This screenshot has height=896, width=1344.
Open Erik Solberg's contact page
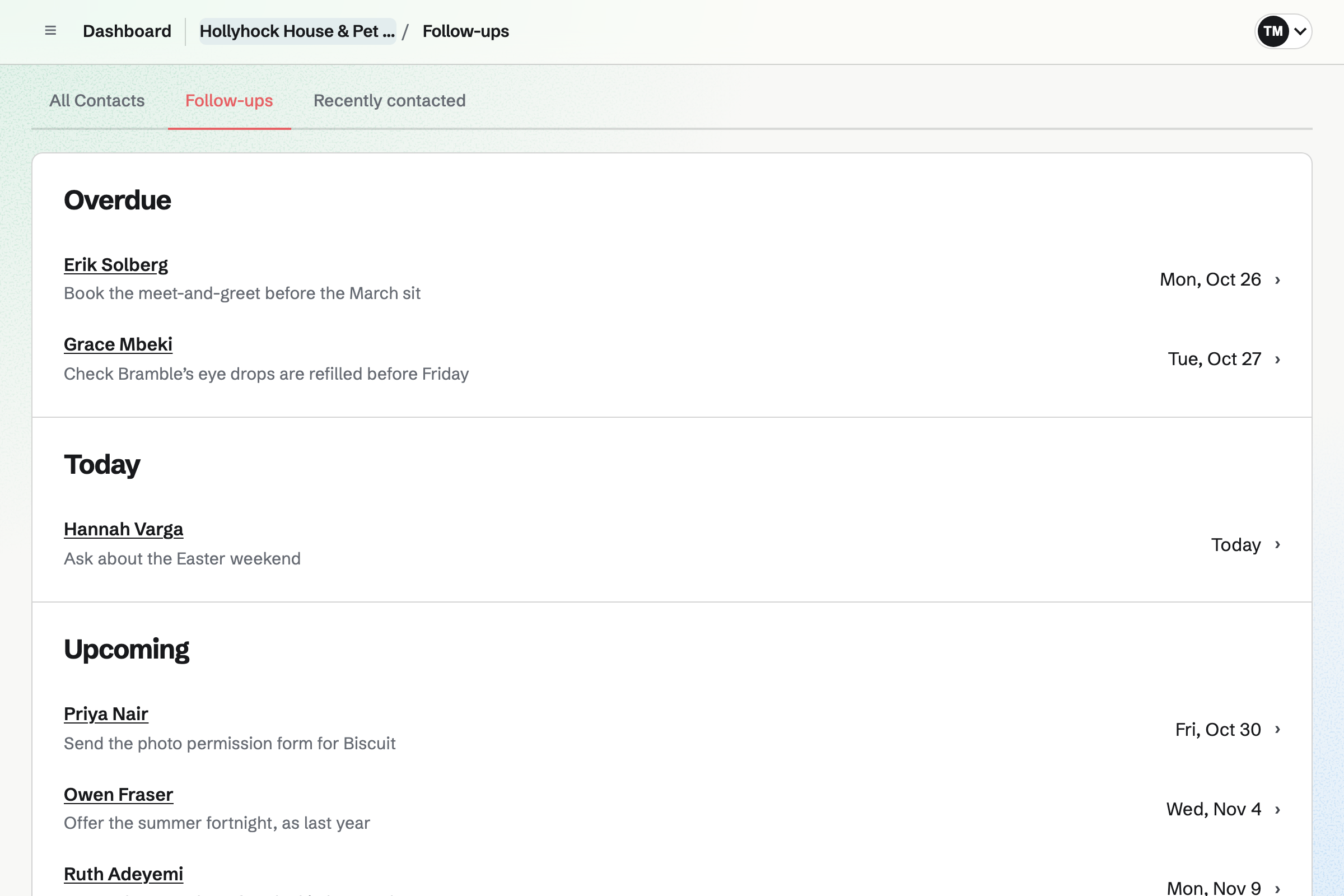coord(116,264)
